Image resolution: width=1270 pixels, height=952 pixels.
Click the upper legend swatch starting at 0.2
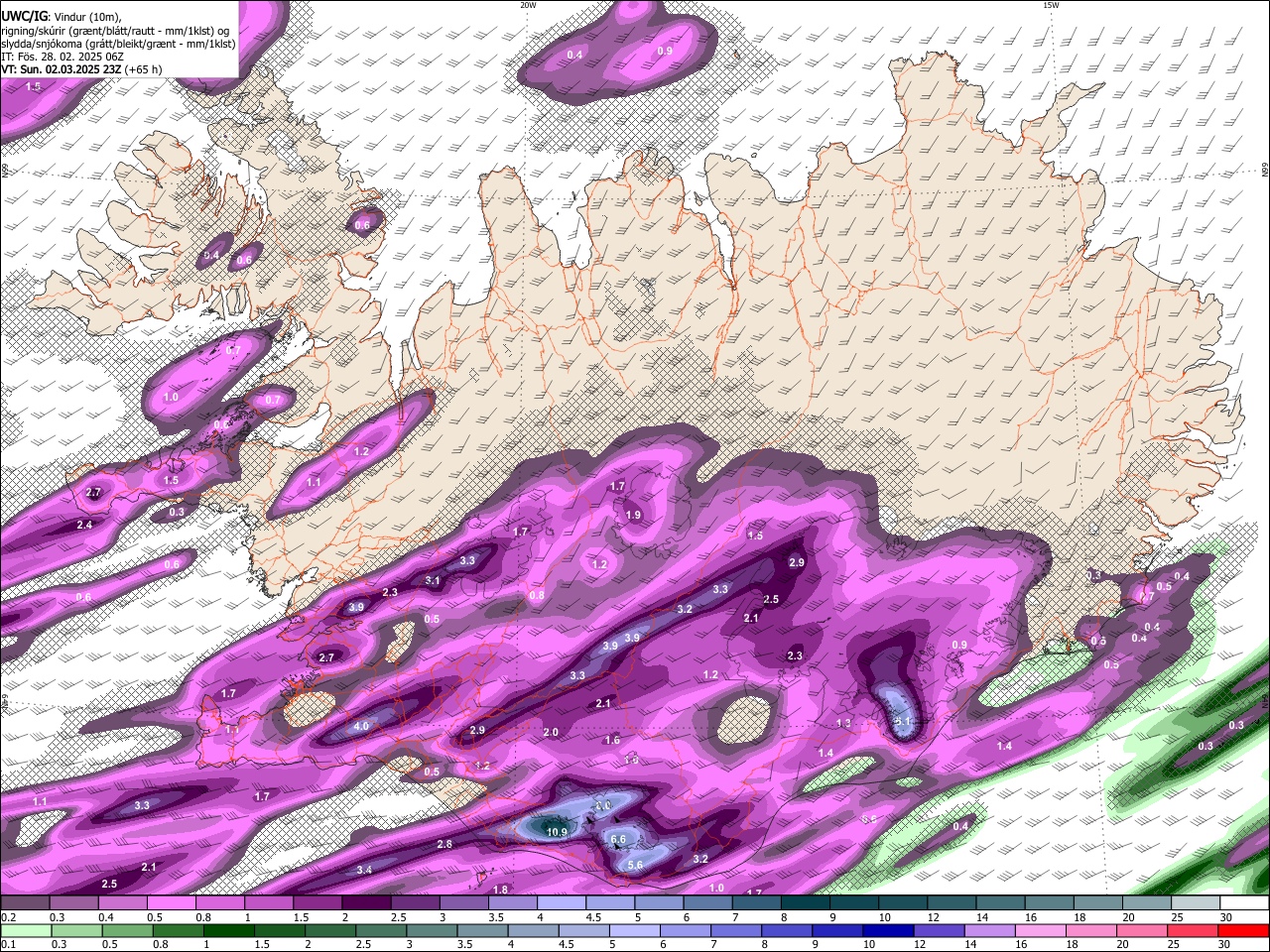pyautogui.click(x=25, y=903)
